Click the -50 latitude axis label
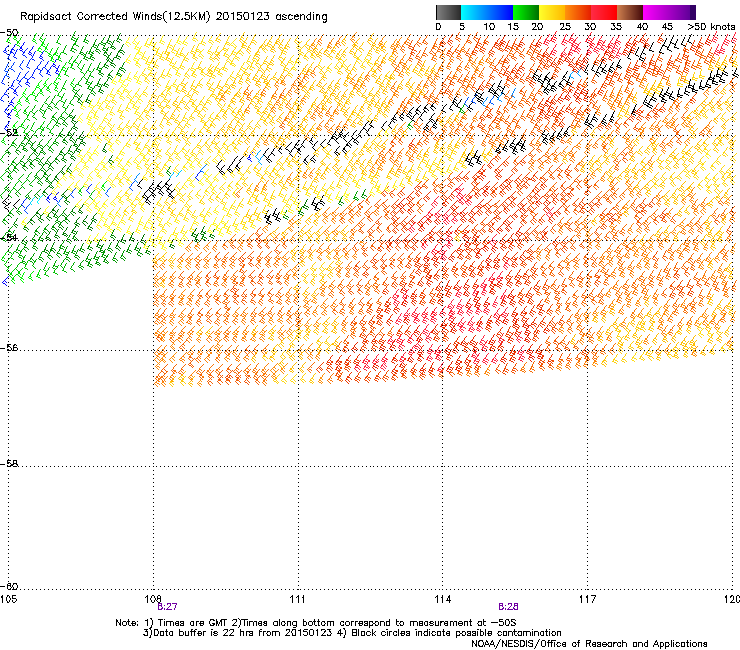Viewport: 740px width, 650px height. click(x=9, y=33)
